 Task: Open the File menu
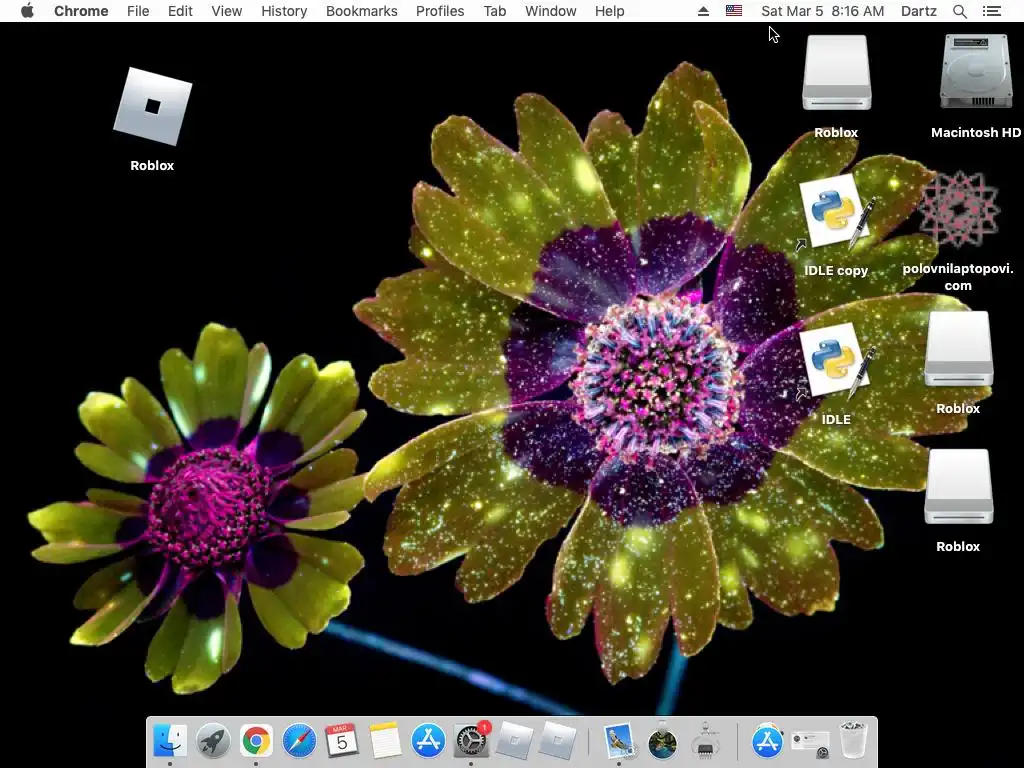pos(138,11)
